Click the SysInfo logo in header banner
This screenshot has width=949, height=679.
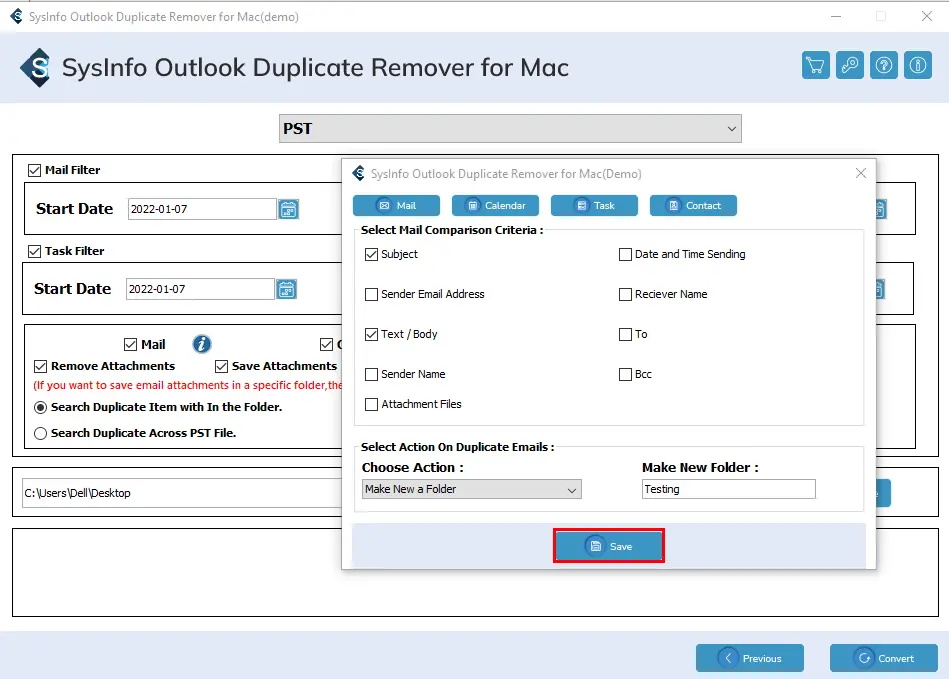(36, 67)
